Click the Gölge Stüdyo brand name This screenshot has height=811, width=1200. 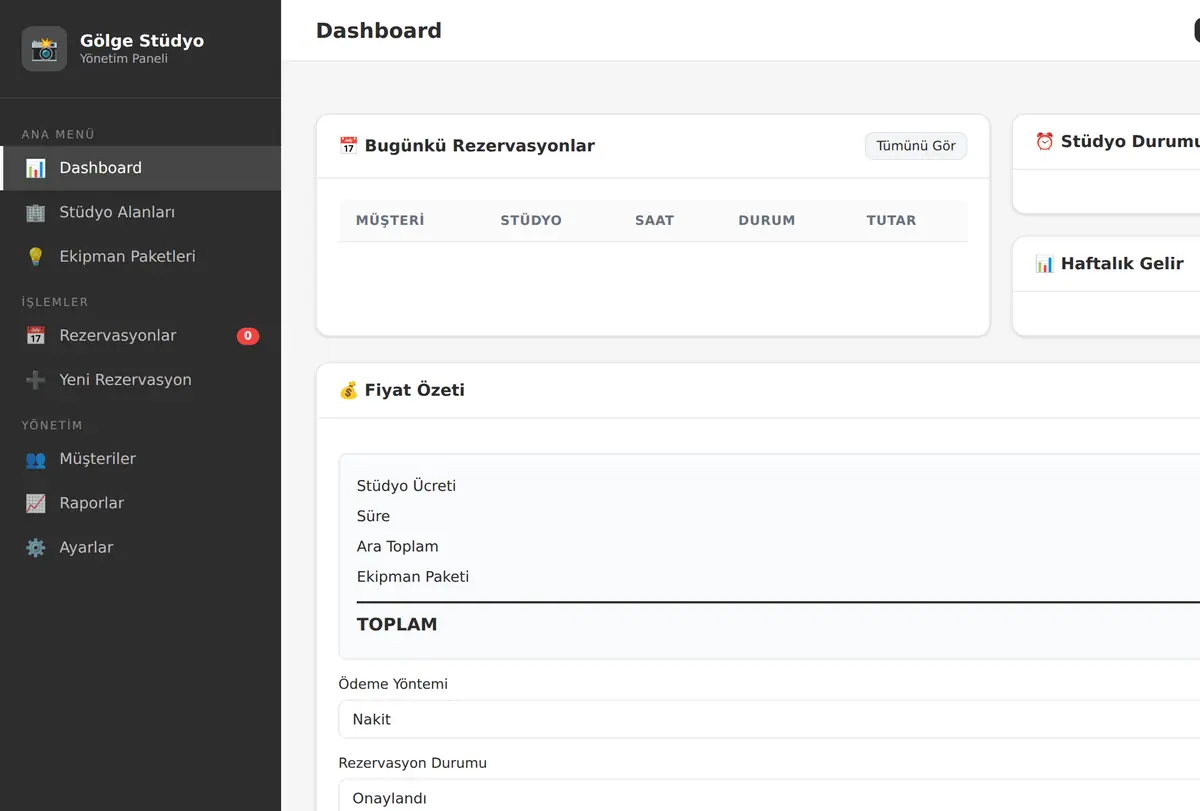pyautogui.click(x=142, y=41)
